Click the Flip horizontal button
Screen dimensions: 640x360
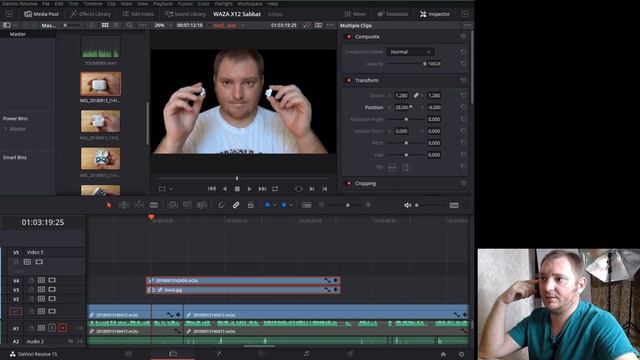[392, 167]
